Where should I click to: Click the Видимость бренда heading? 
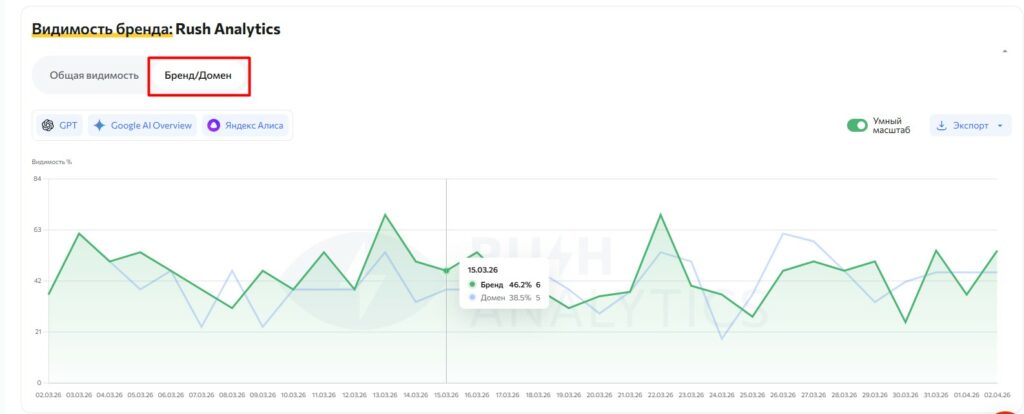click(155, 29)
